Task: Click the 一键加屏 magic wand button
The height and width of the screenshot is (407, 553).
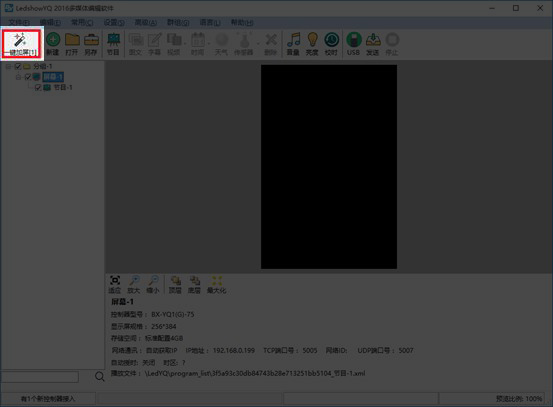Action: [x=21, y=44]
